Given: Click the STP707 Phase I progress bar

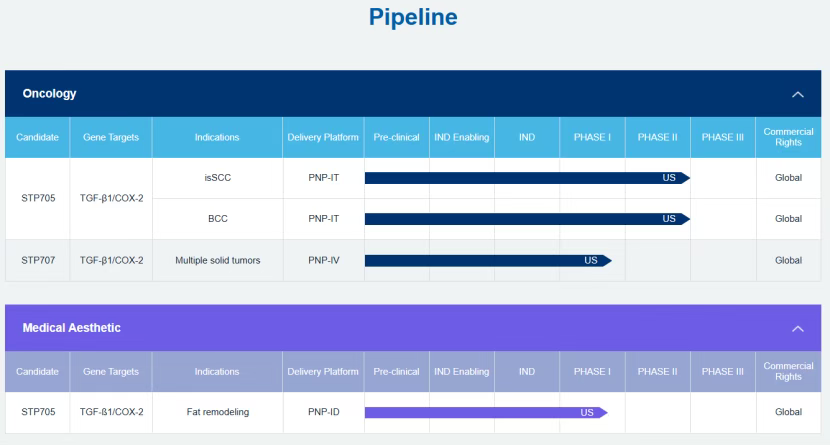Looking at the screenshot, I should click(487, 261).
